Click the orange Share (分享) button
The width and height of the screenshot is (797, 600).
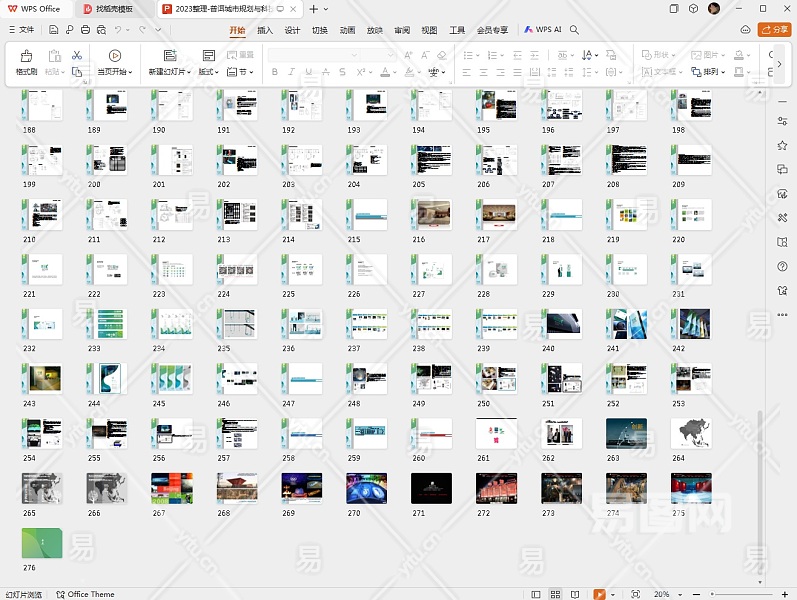click(774, 30)
